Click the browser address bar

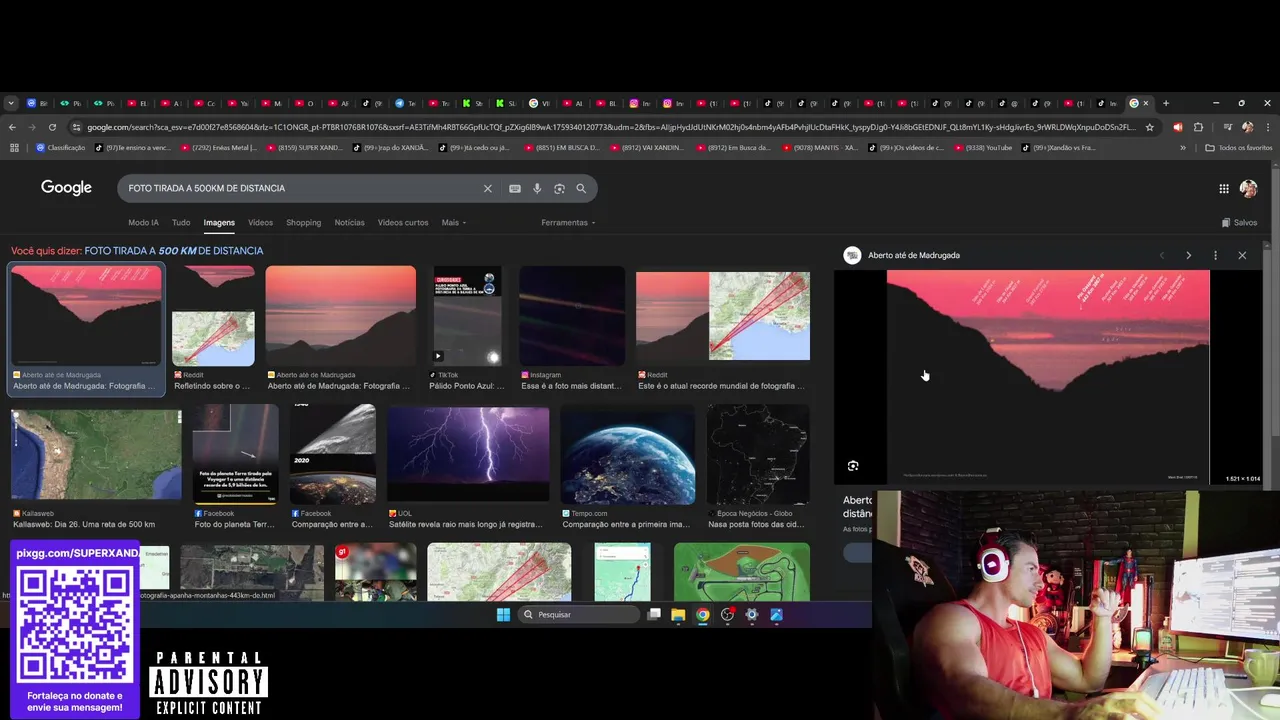[x=610, y=127]
